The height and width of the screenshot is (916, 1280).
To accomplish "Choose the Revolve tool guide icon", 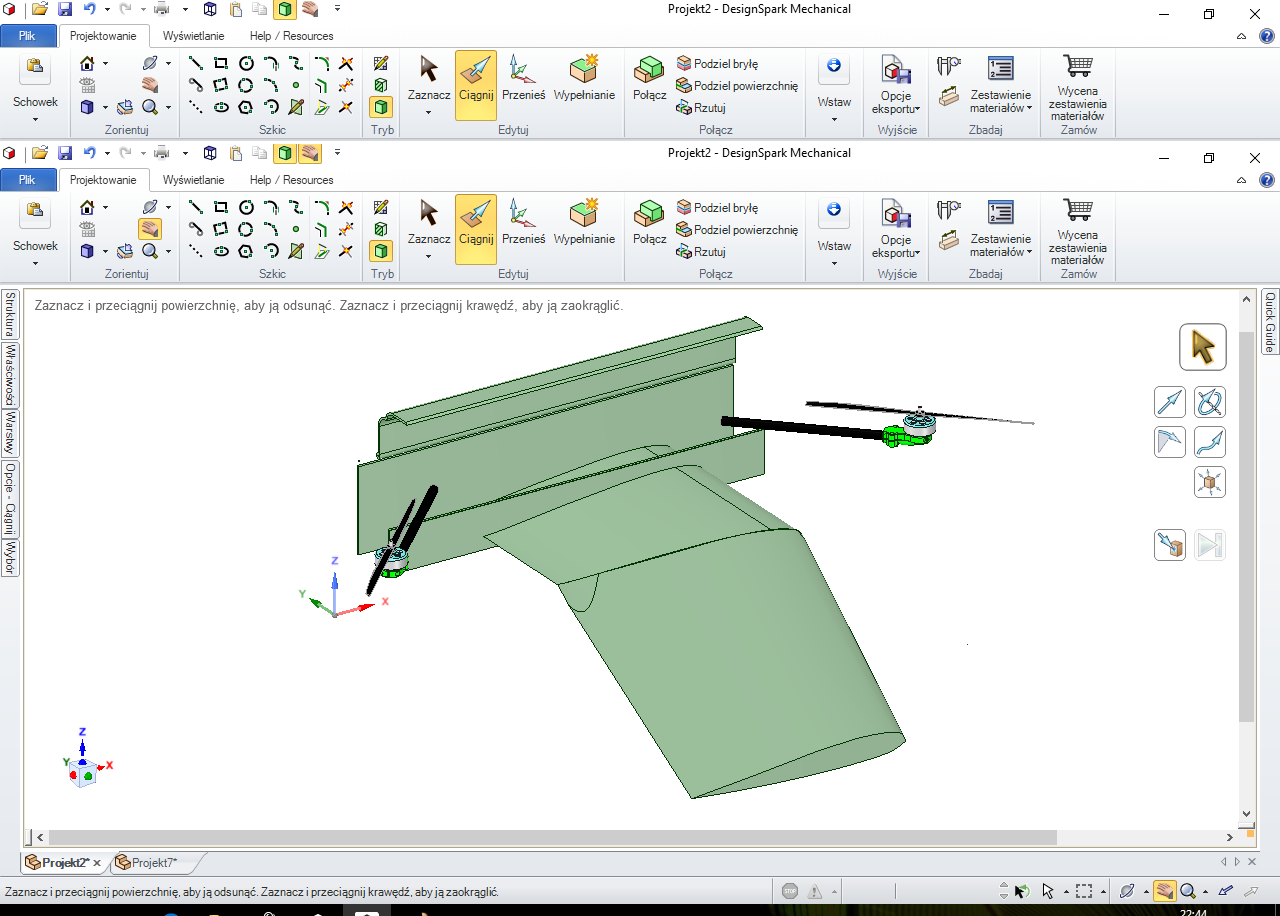I will point(1210,402).
